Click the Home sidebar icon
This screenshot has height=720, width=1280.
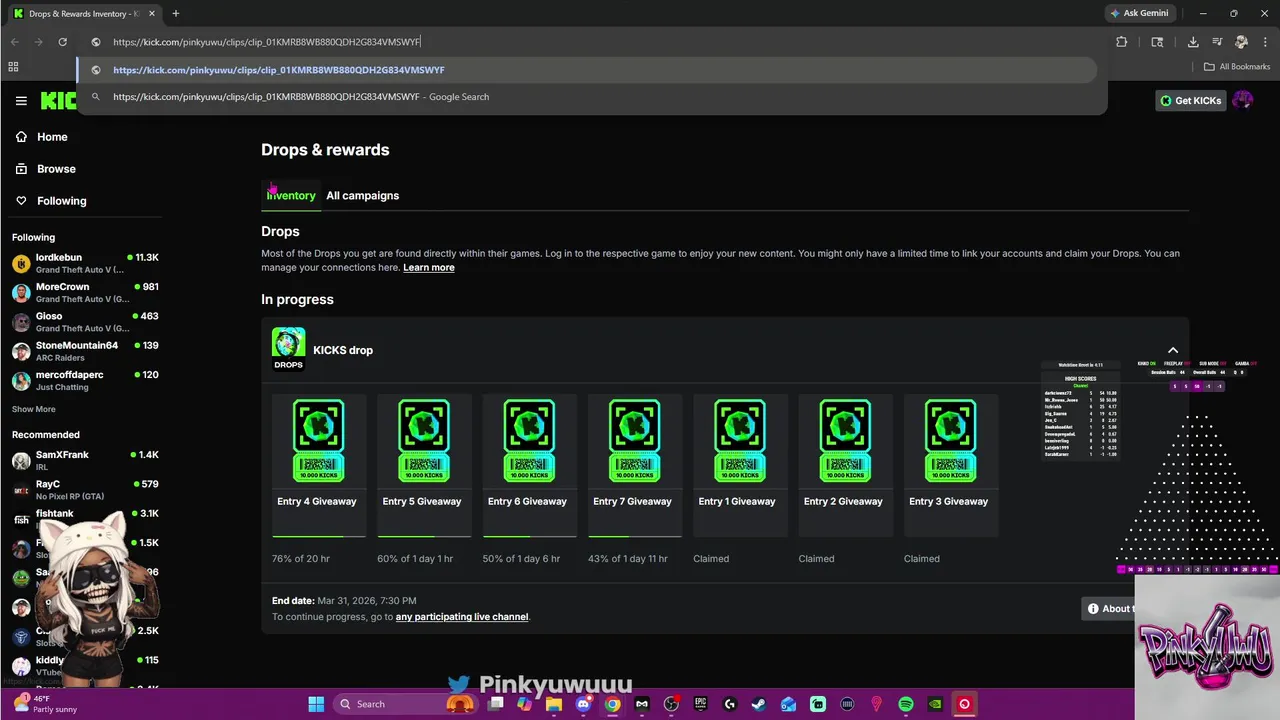[x=21, y=137]
